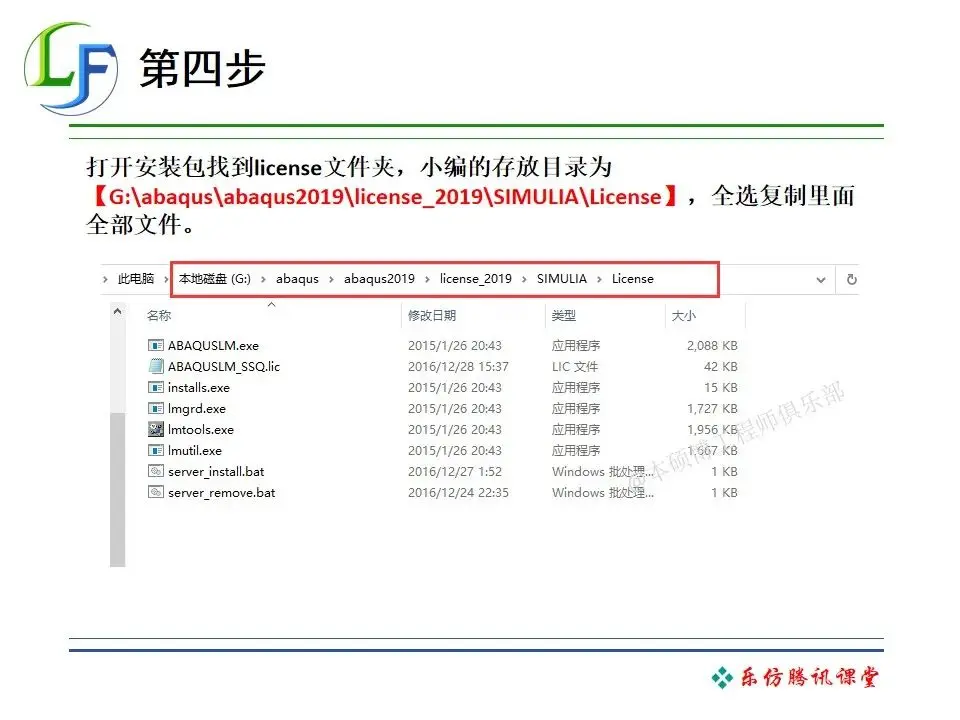This screenshot has height=720, width=960.
Task: Click the lmgrd.exe application icon
Action: pyautogui.click(x=156, y=408)
